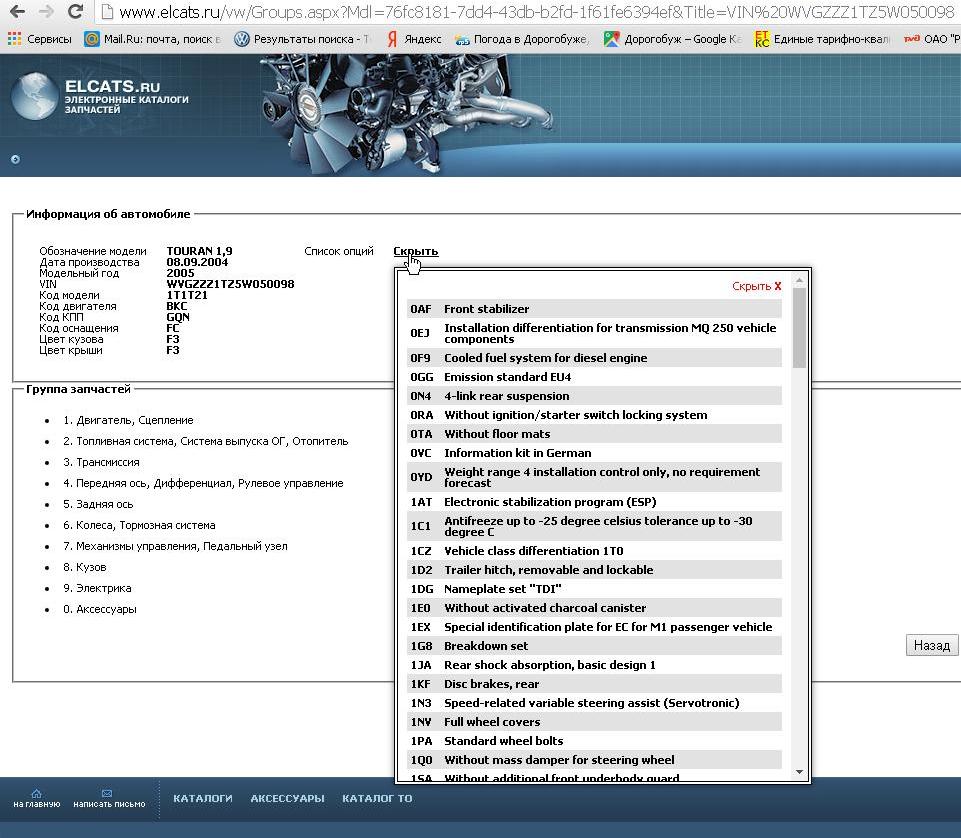This screenshot has height=838, width=961.
Task: Click the address bar URL field
Action: (x=527, y=12)
